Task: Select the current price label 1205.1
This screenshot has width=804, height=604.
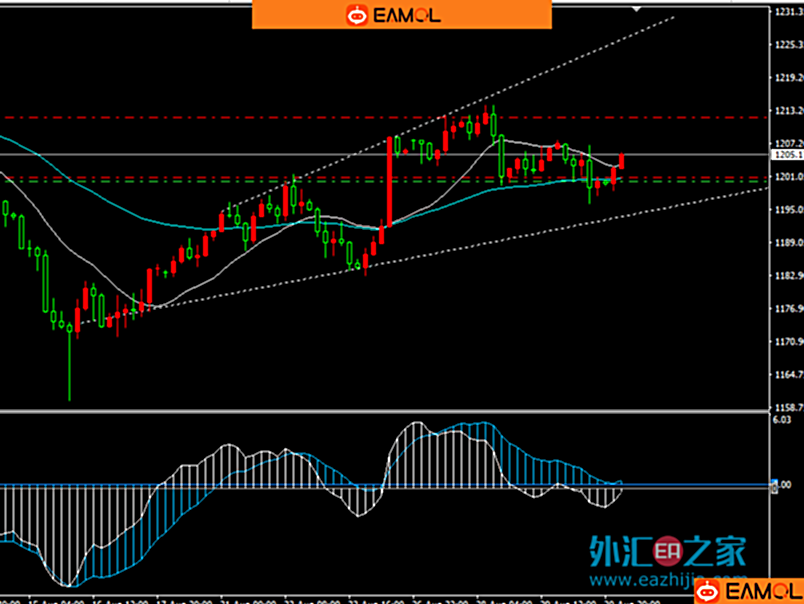Action: click(x=788, y=154)
